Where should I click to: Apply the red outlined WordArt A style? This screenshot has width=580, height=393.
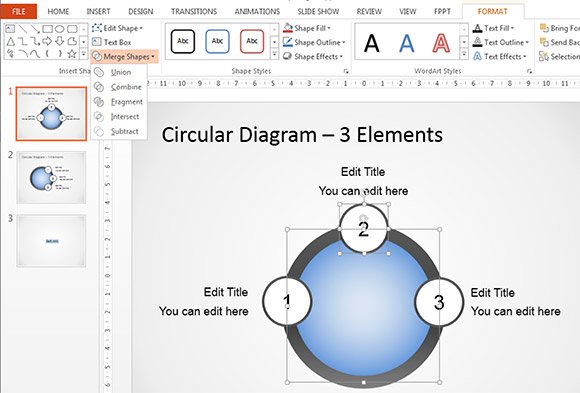point(441,43)
